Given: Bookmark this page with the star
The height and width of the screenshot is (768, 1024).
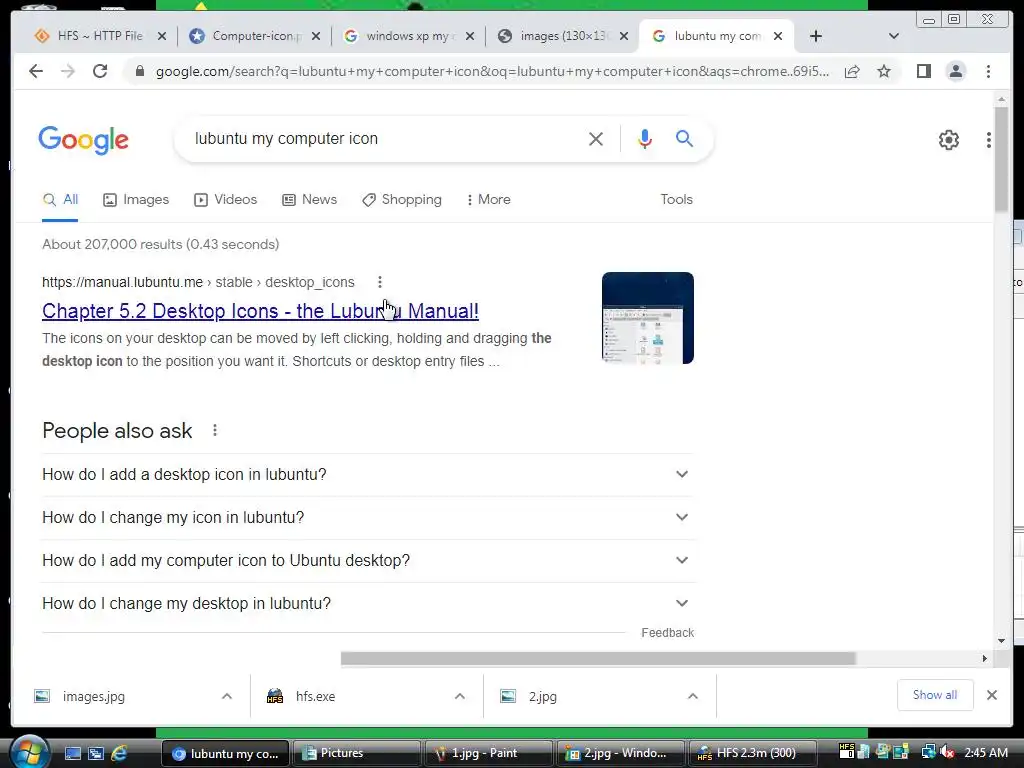Looking at the screenshot, I should (884, 71).
